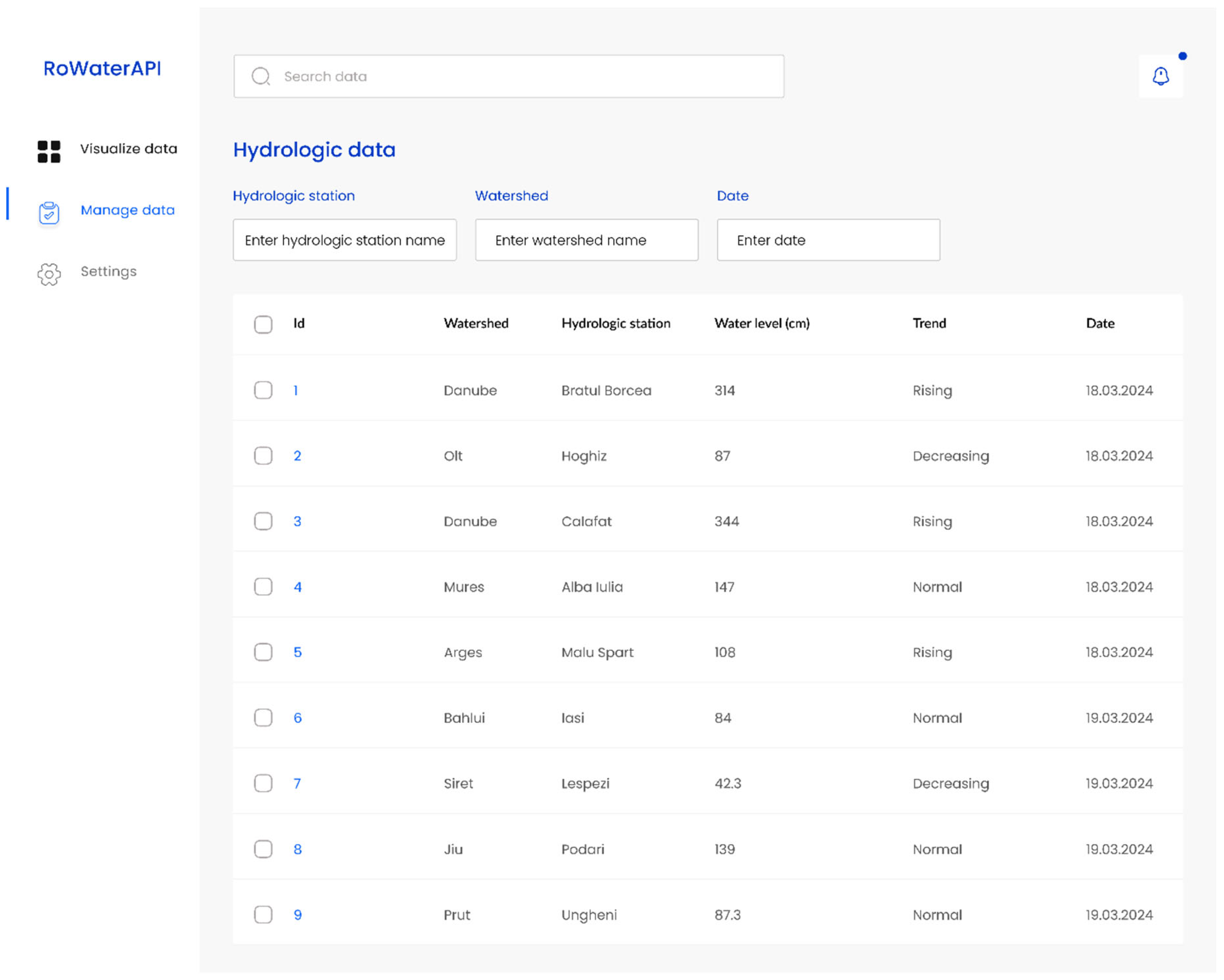Click the Hydrologic station column header in table
Viewport: 1224px width, 980px height.
click(616, 323)
